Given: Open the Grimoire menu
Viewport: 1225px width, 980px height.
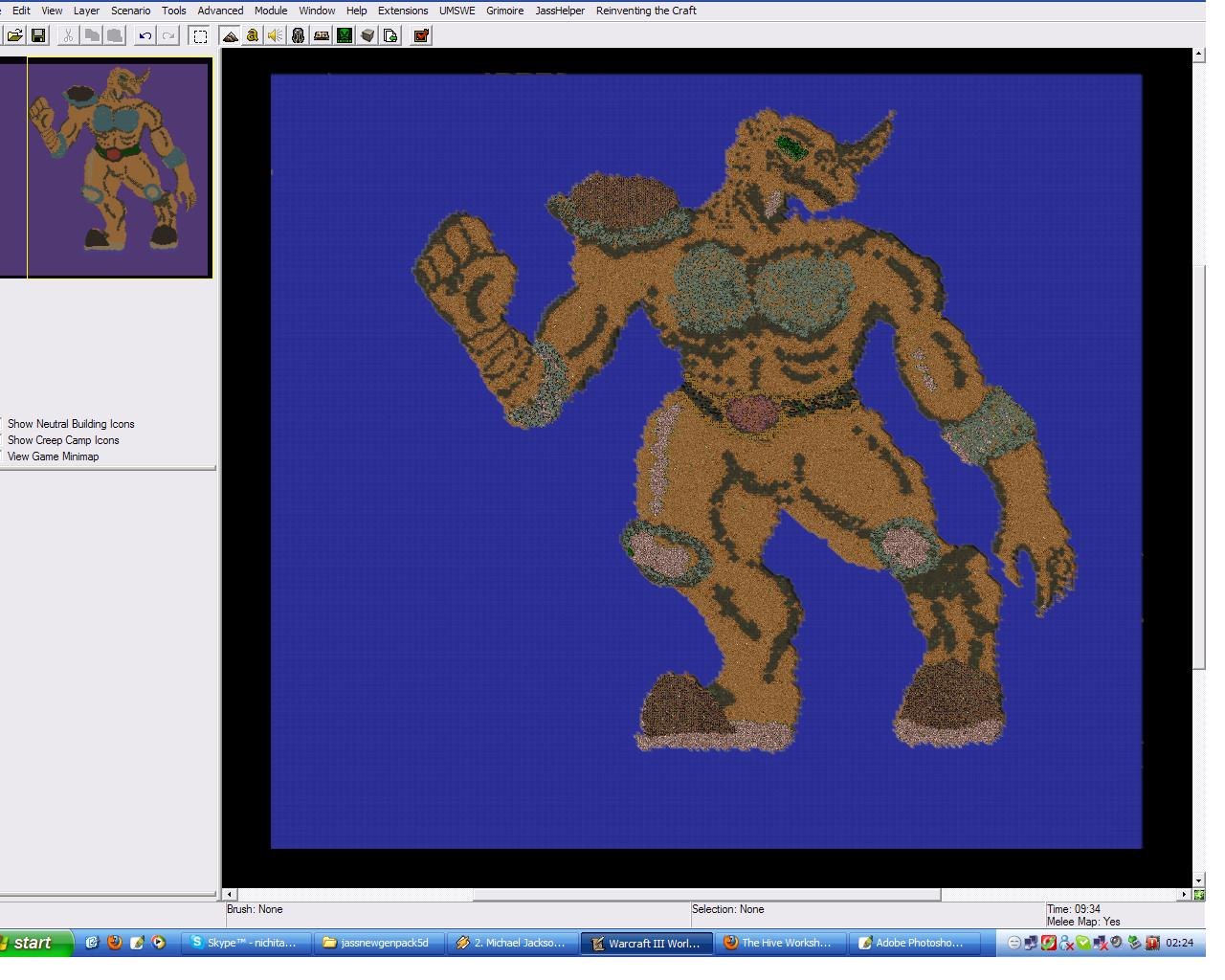Looking at the screenshot, I should coord(504,11).
